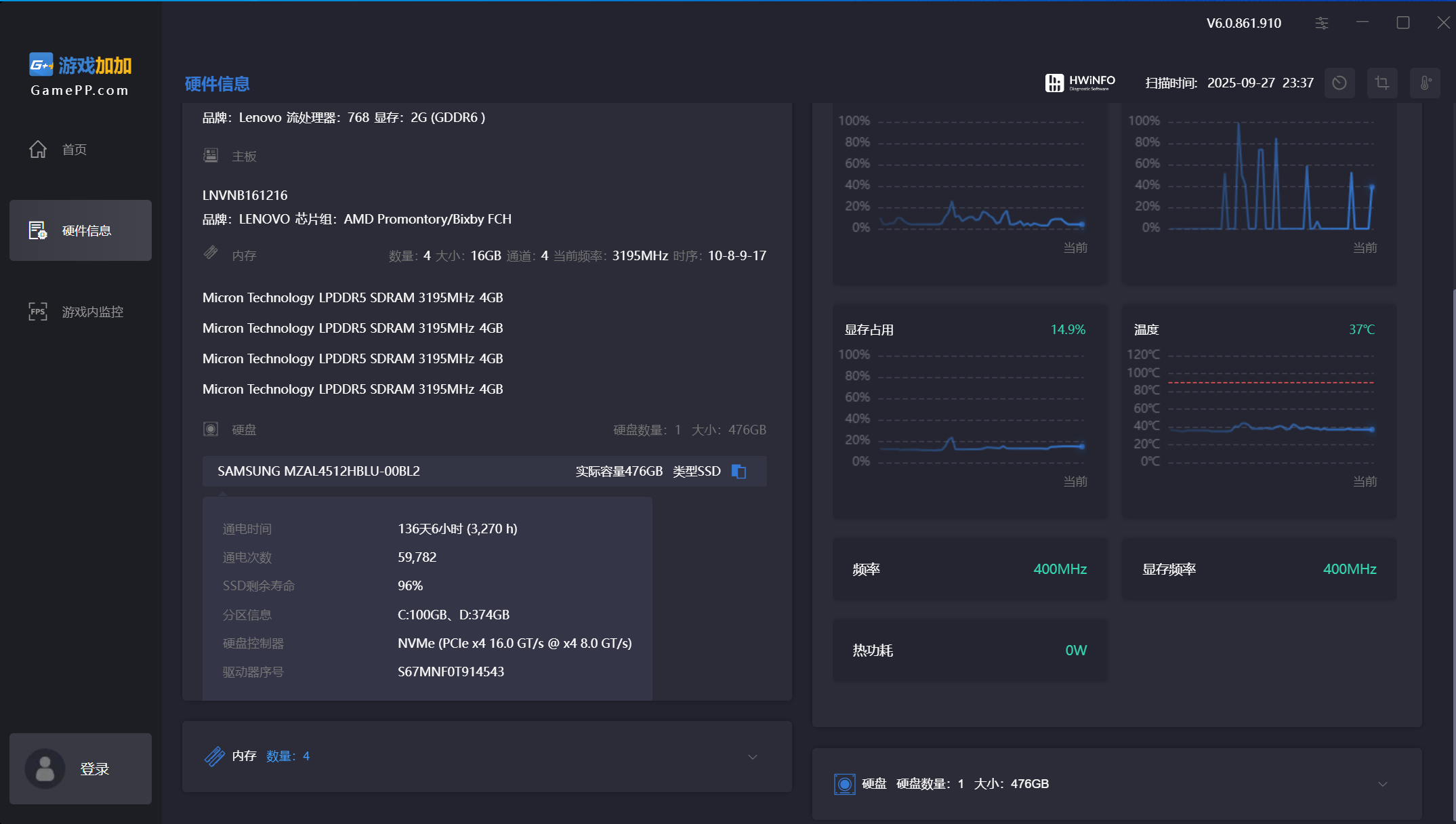Click the FPS monitor icon
Screen dimensions: 1456x824
tap(38, 312)
